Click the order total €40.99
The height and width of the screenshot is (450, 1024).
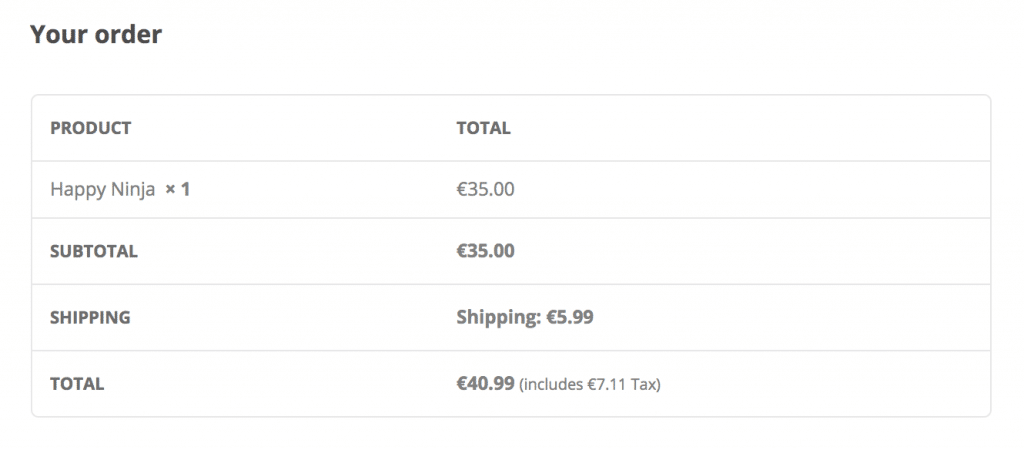tap(485, 383)
